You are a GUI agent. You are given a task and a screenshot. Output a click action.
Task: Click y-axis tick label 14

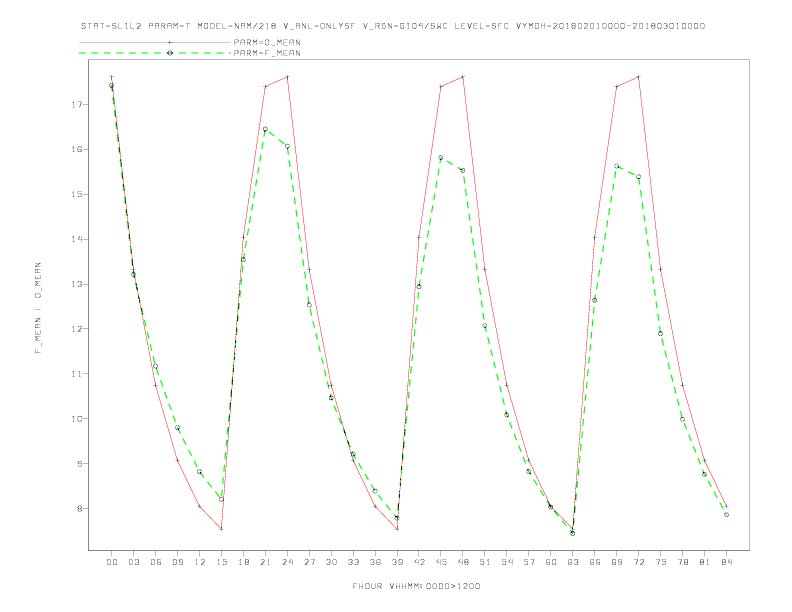click(77, 239)
